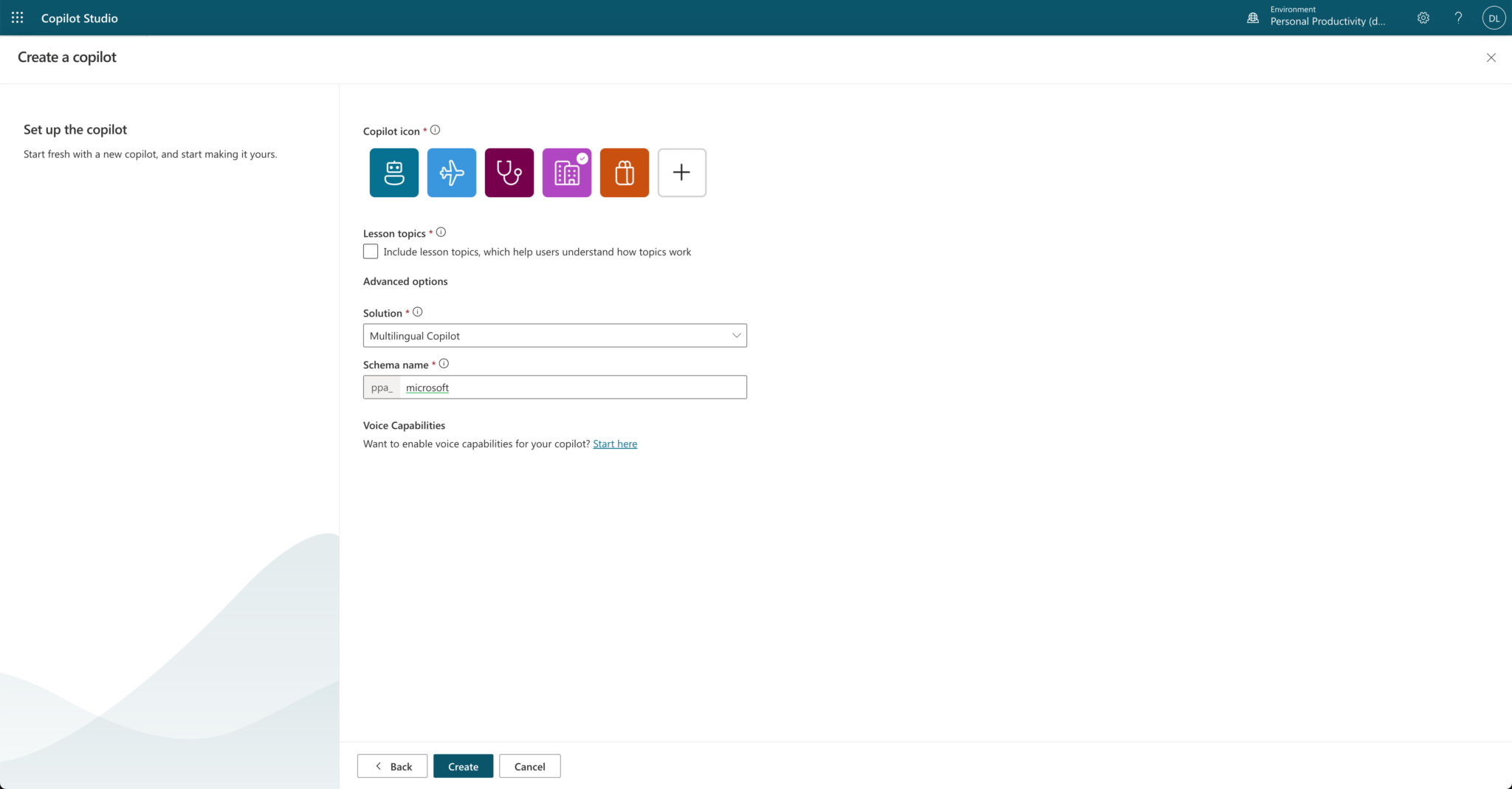
Task: Go Back to the previous step
Action: pyautogui.click(x=392, y=765)
